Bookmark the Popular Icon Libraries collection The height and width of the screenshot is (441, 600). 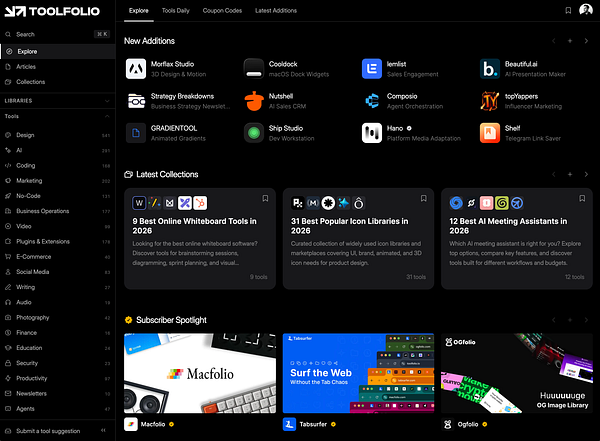(x=424, y=198)
